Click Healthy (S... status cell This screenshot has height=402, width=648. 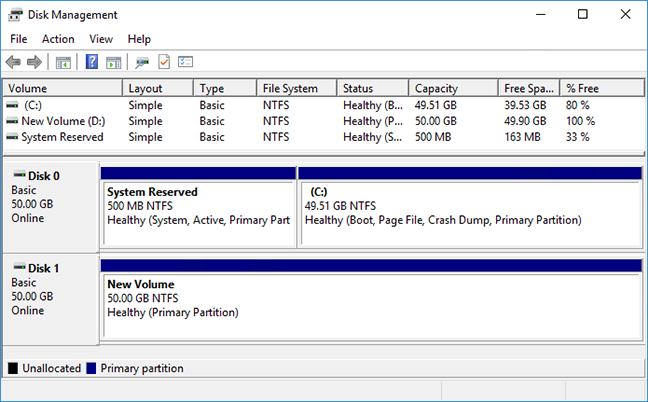point(372,137)
